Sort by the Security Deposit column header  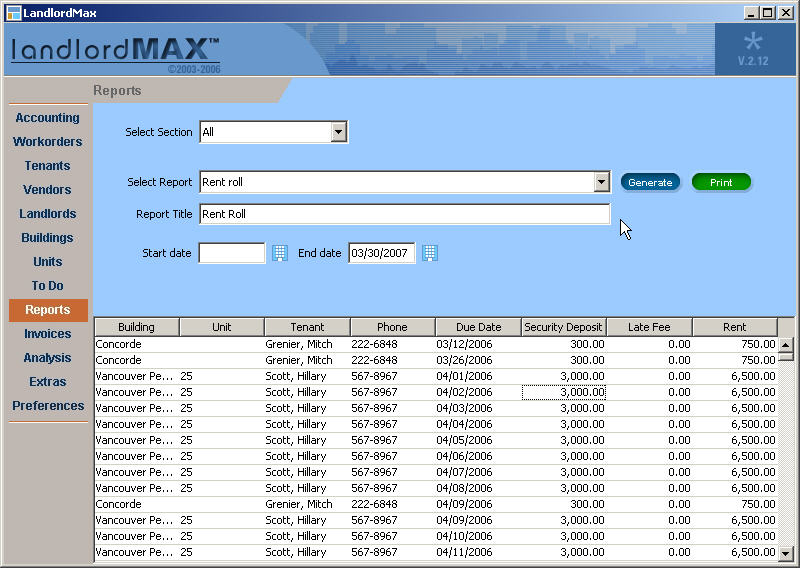point(563,327)
